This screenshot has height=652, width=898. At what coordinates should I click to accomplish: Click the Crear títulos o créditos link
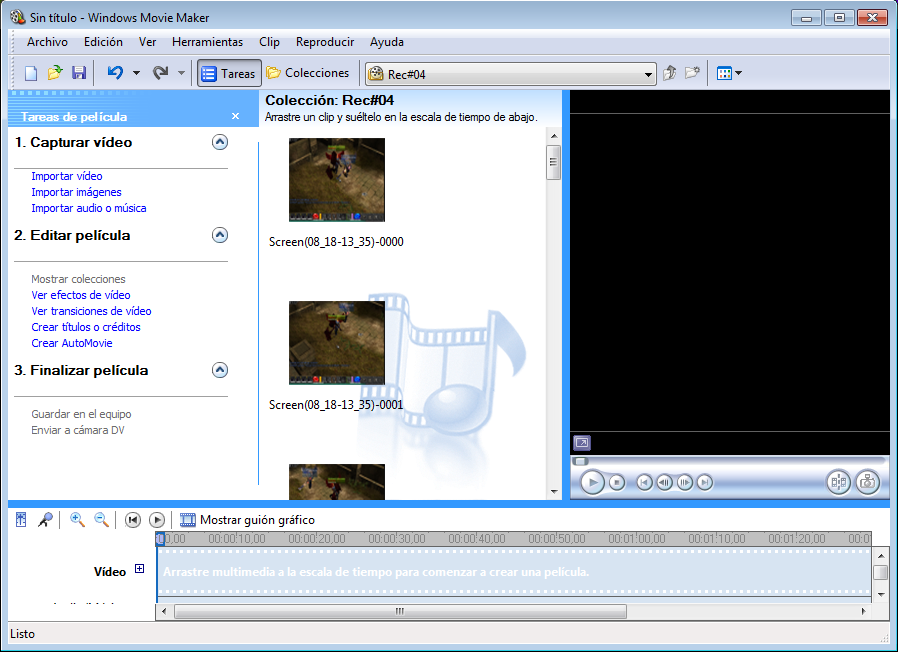[x=86, y=327]
